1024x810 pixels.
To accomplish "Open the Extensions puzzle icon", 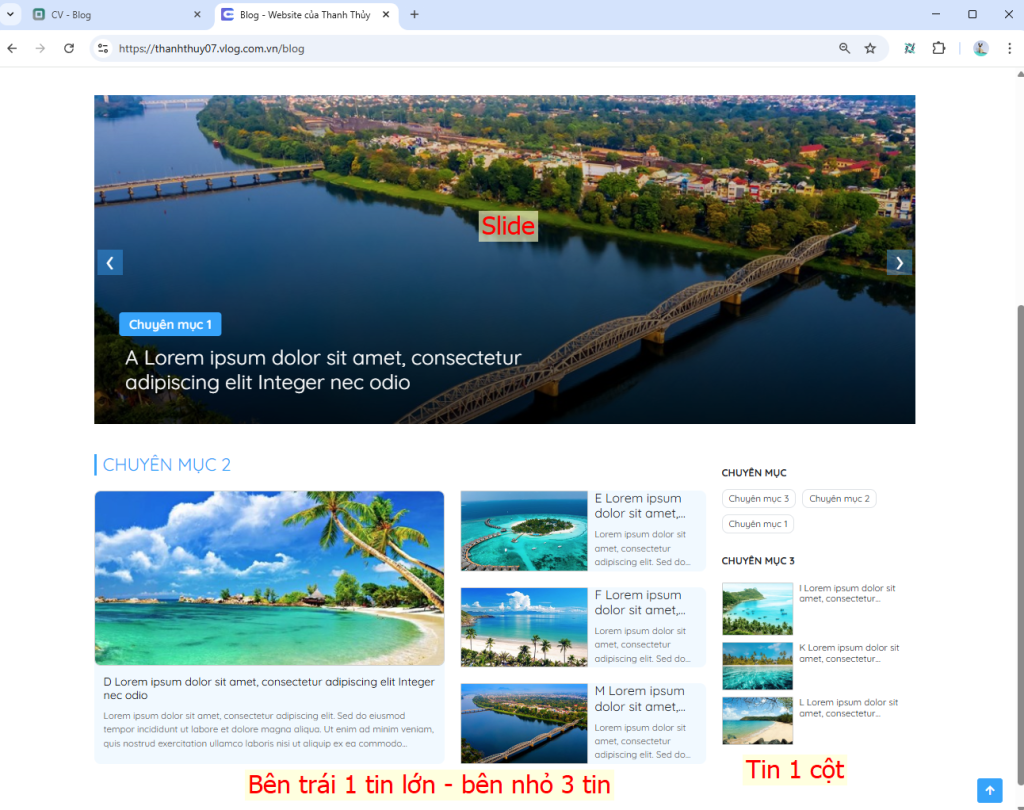I will pyautogui.click(x=938, y=48).
